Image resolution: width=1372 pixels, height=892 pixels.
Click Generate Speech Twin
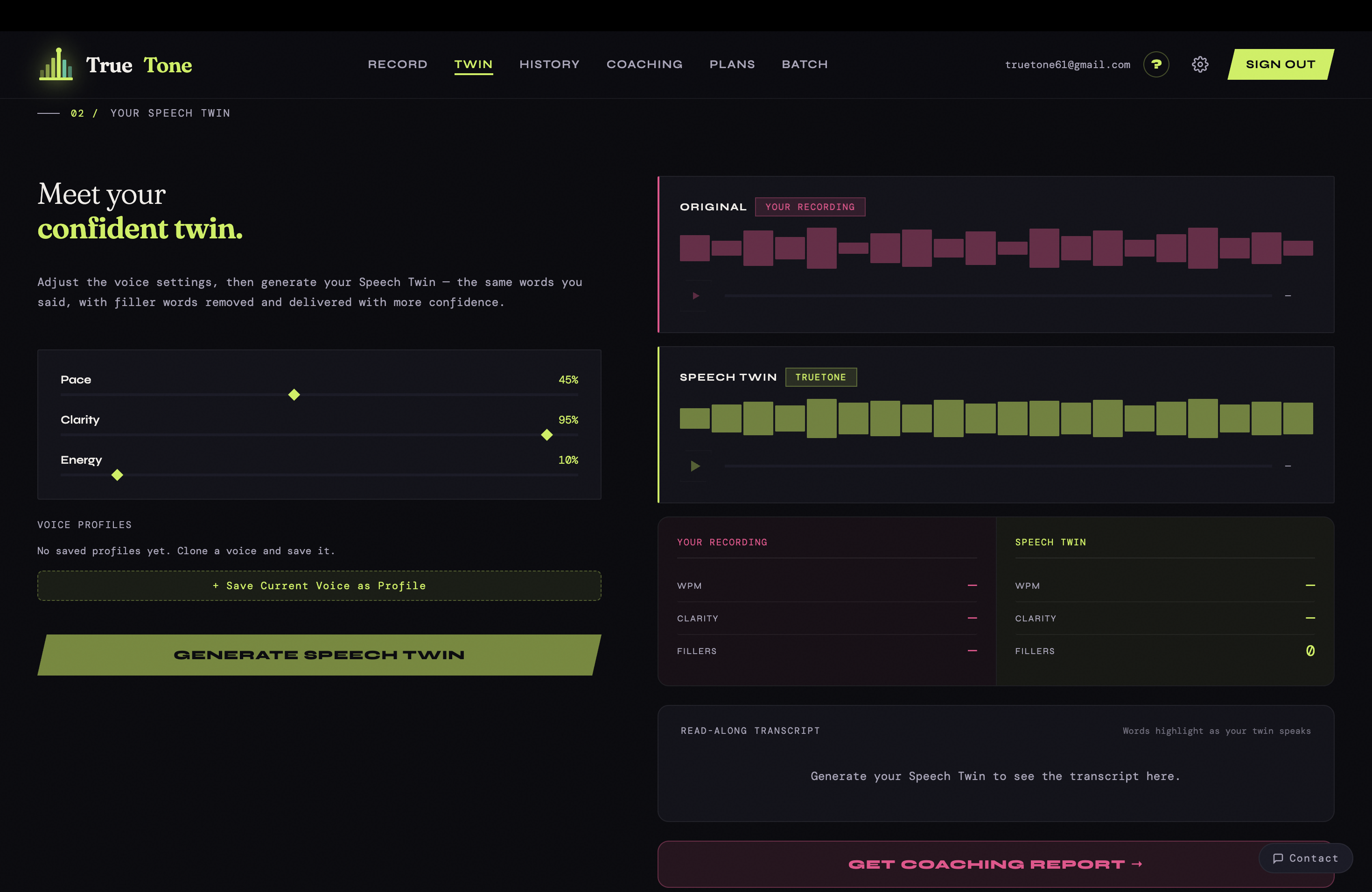[319, 655]
